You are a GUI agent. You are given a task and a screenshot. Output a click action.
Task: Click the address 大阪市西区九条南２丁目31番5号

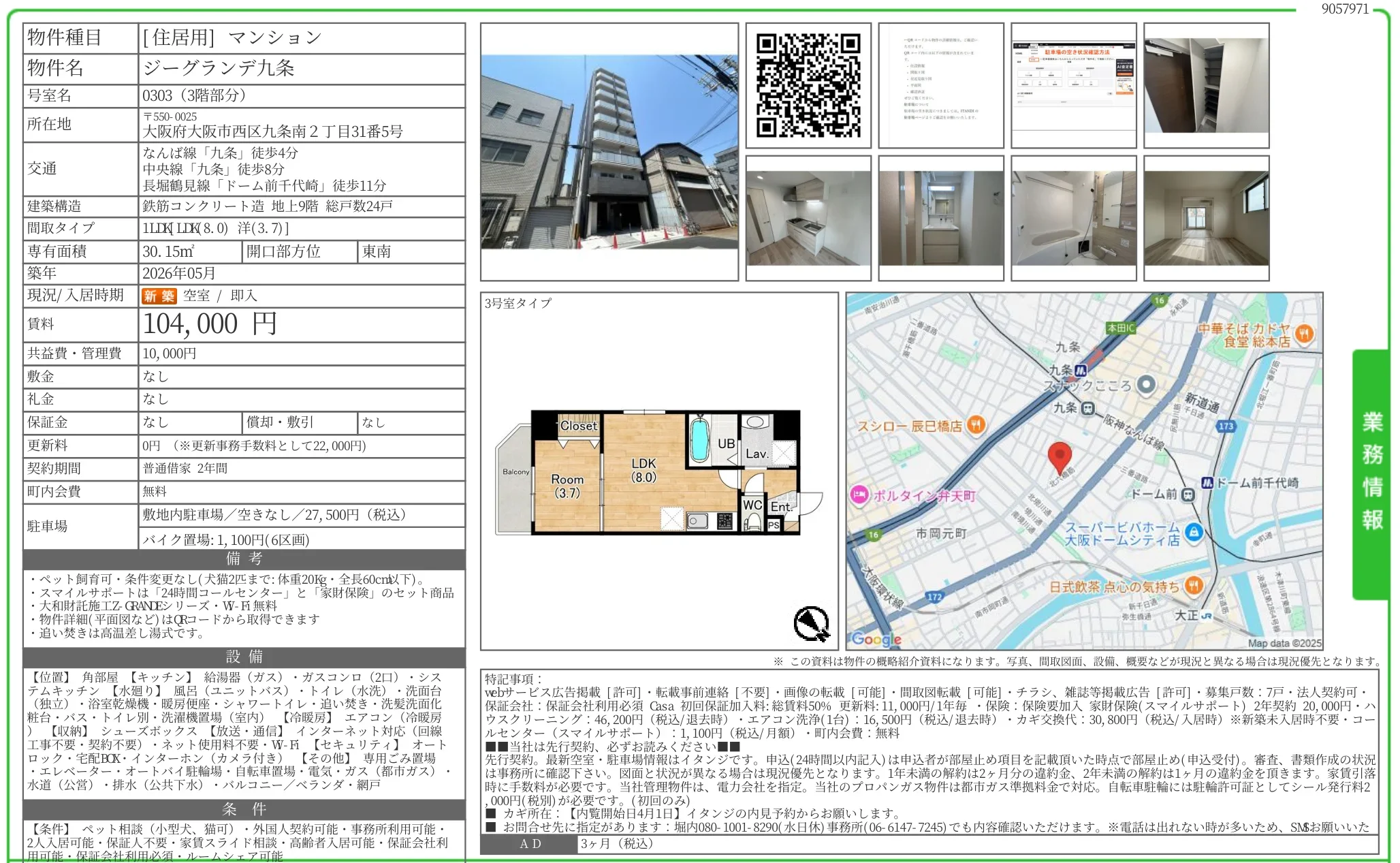(x=272, y=131)
